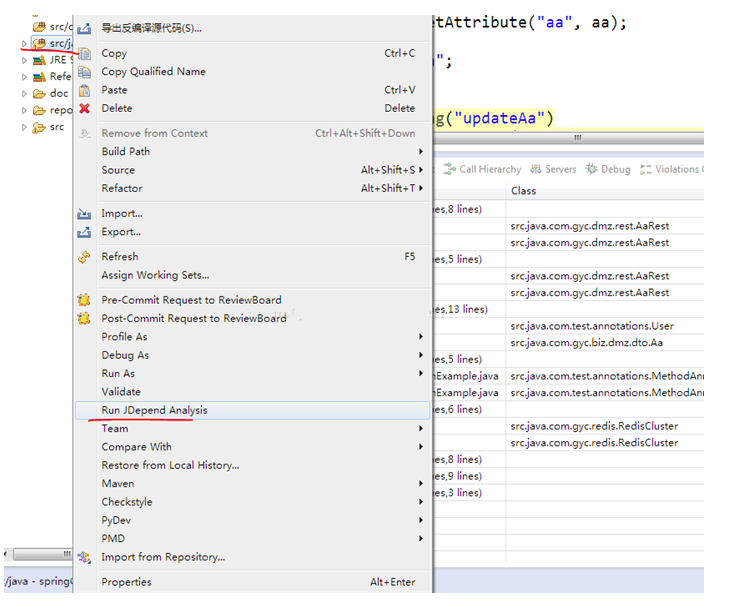
Task: Select Run JDepend Analysis
Action: pos(253,410)
